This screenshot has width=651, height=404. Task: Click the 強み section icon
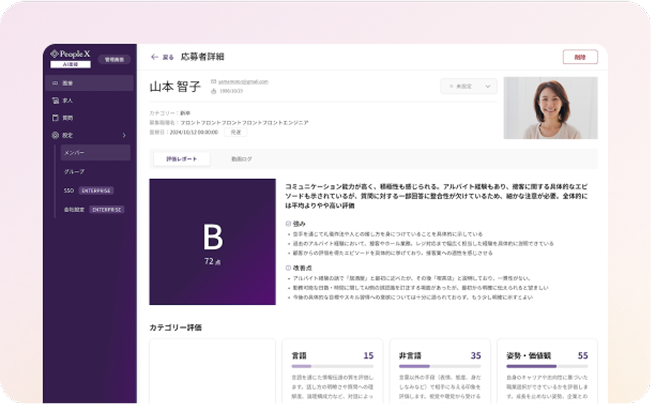click(x=288, y=223)
